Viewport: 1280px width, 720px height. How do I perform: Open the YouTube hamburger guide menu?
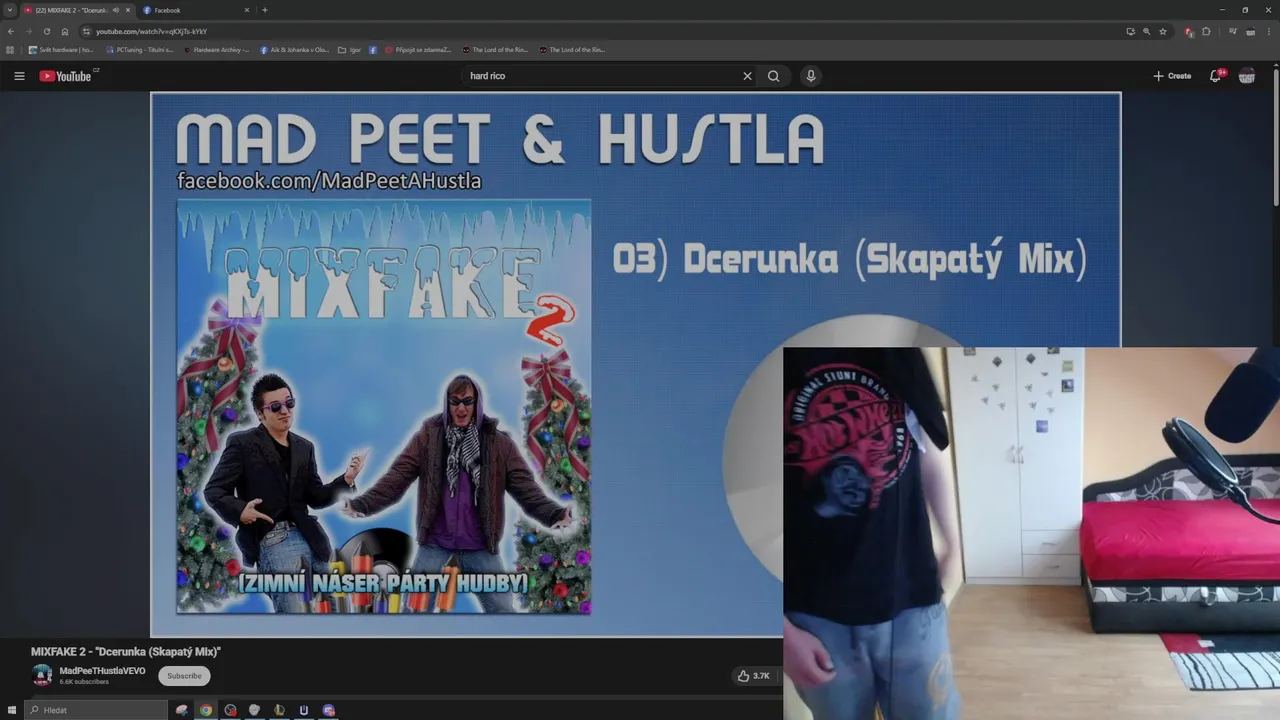point(19,76)
